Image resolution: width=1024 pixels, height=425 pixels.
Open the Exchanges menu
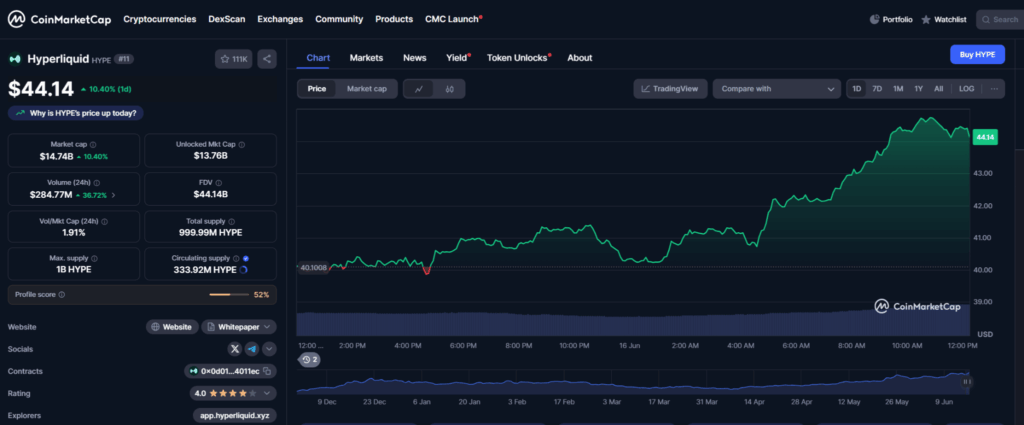[x=280, y=19]
